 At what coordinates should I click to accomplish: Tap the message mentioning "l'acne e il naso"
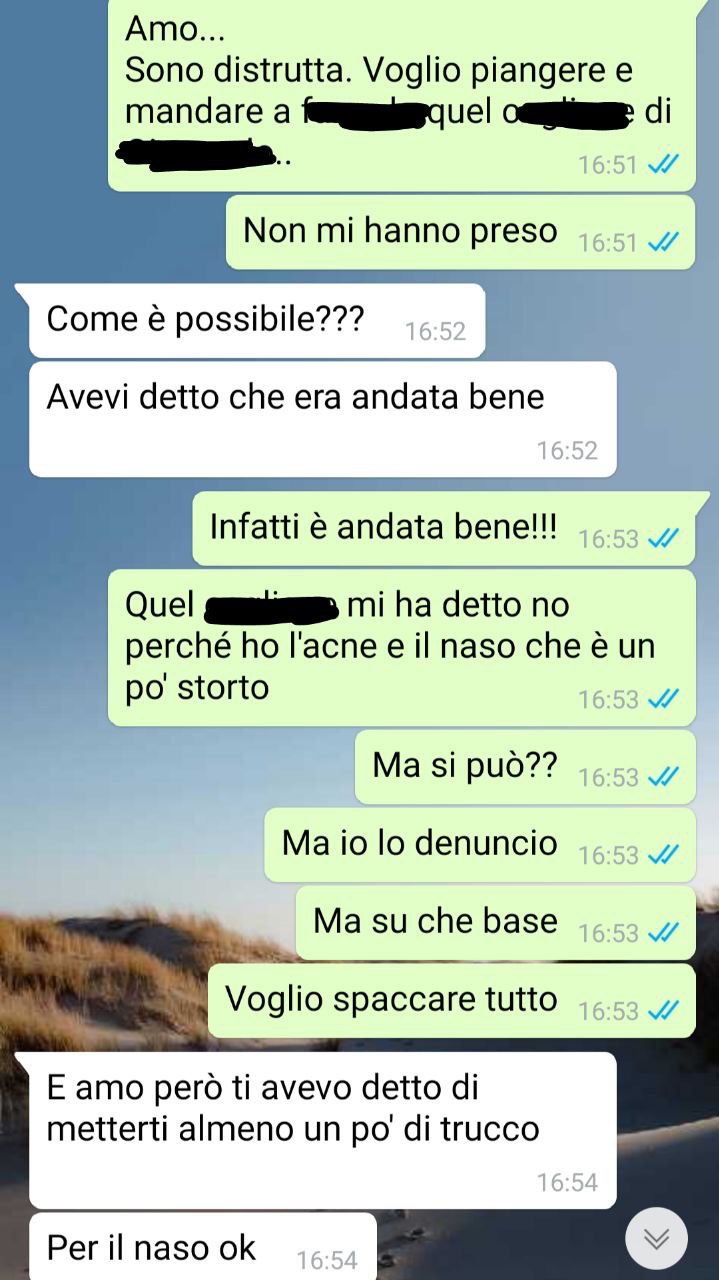[401, 648]
